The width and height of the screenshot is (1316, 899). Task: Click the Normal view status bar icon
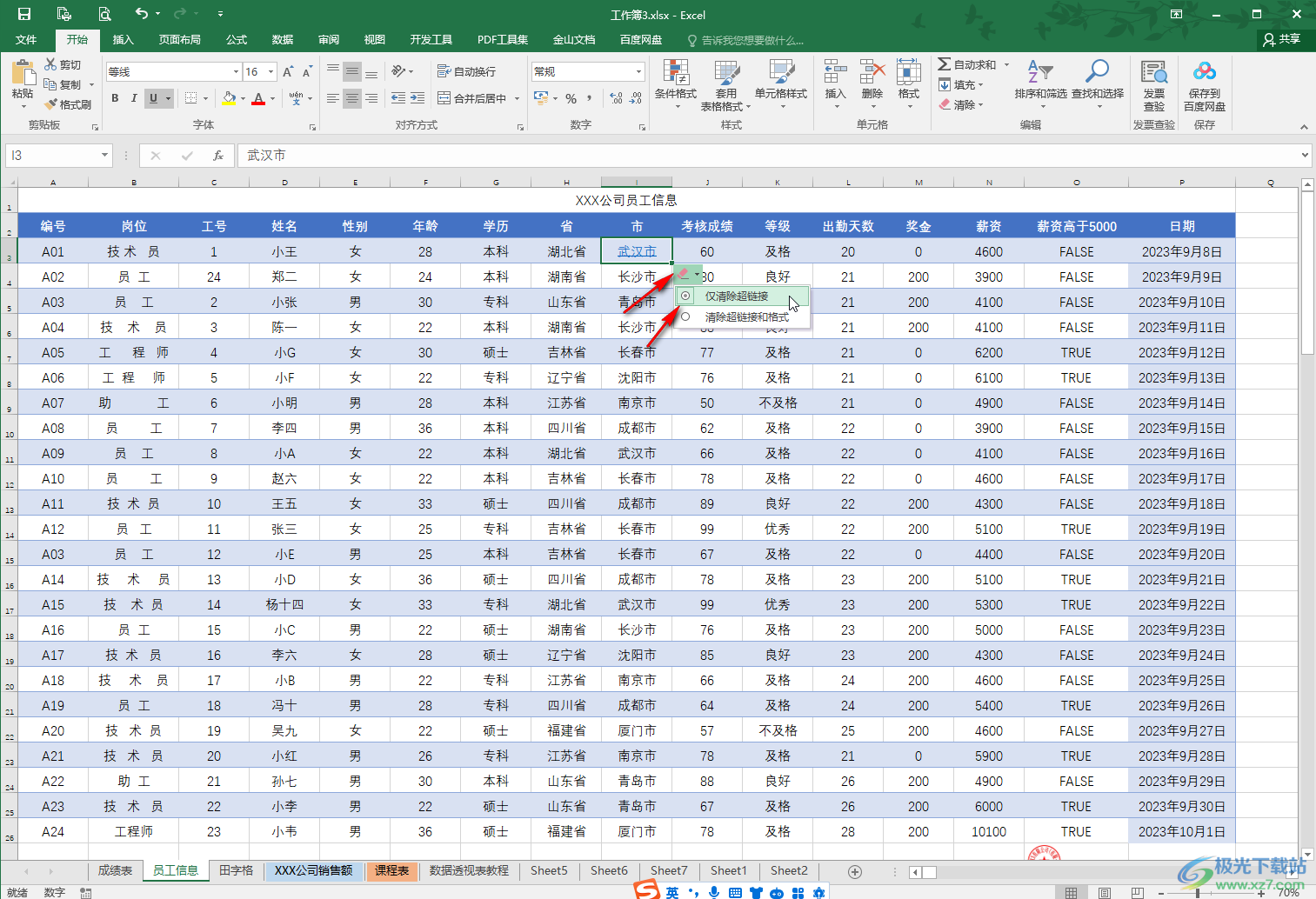pyautogui.click(x=1071, y=893)
